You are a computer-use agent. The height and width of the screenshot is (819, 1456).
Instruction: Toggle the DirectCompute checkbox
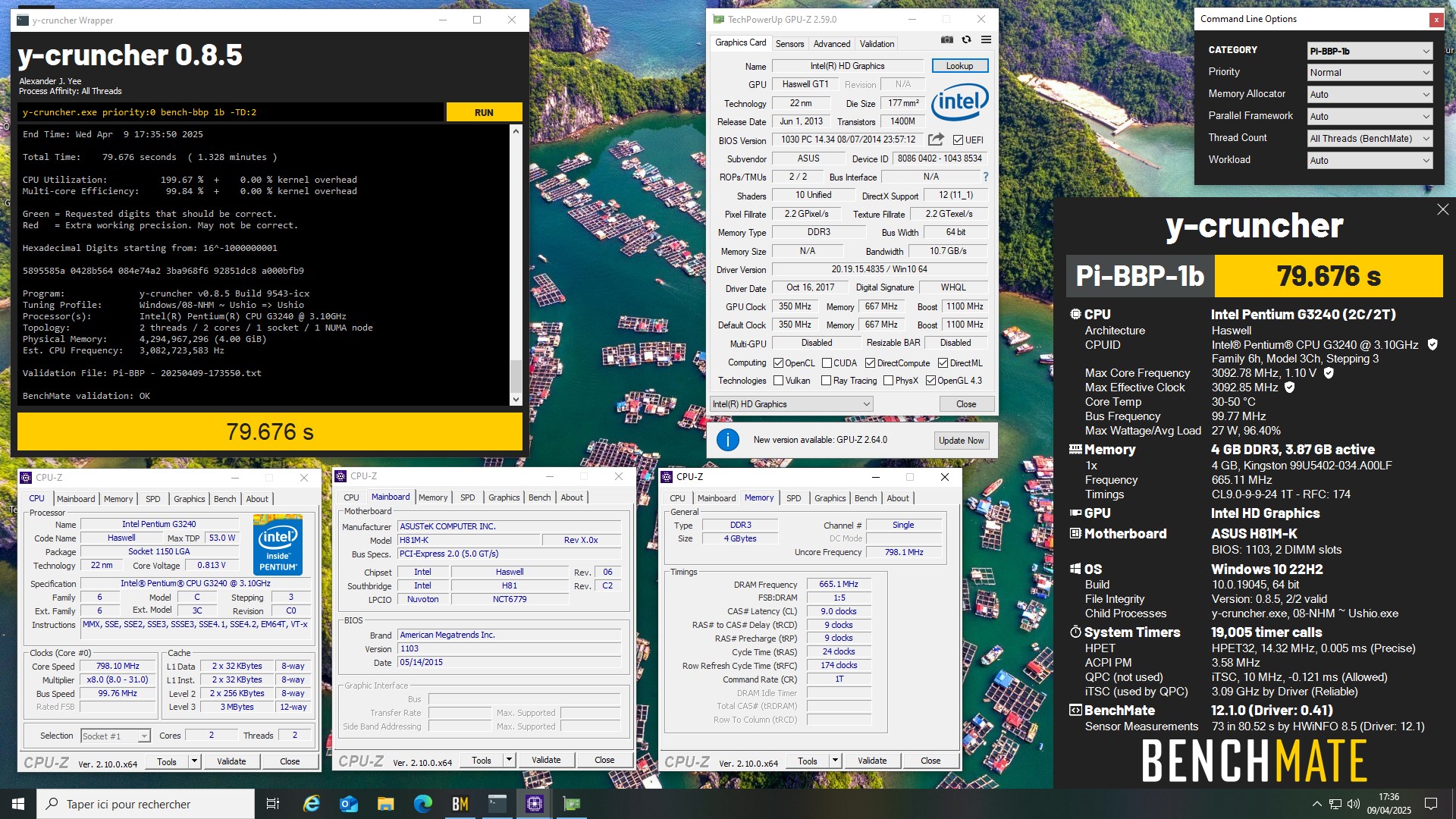click(x=870, y=363)
